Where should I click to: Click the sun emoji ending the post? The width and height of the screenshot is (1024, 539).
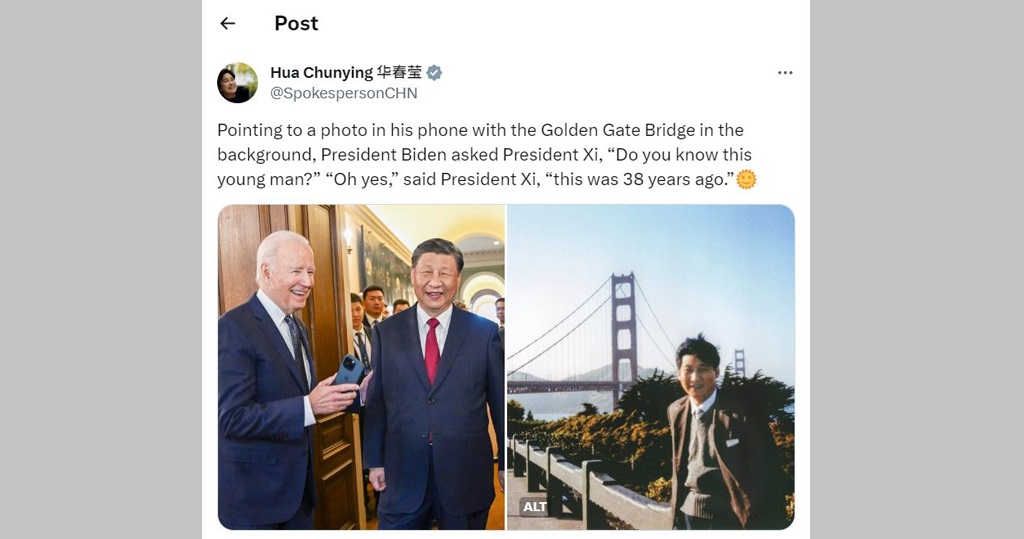(x=746, y=180)
